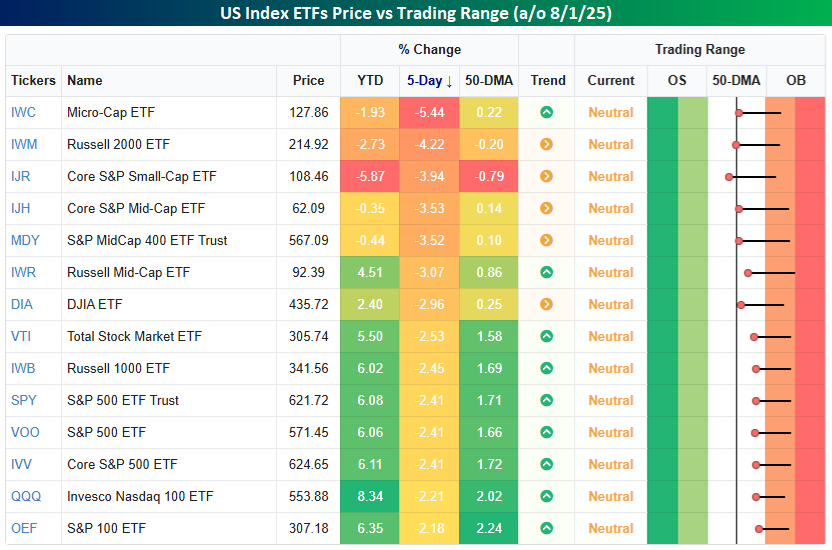
Task: Click the orange trend icon in IJR row
Action: pyautogui.click(x=546, y=176)
